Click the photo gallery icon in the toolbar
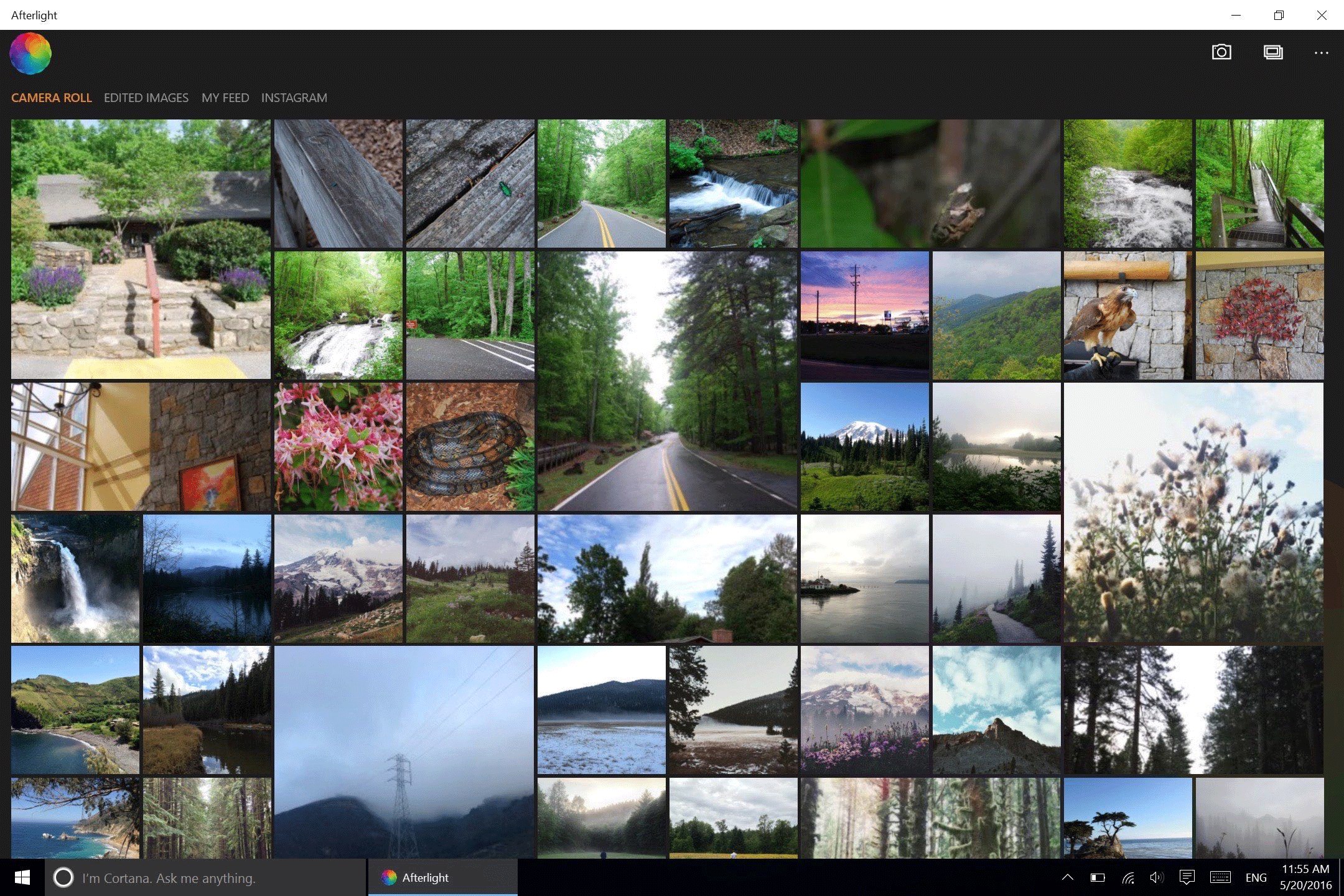 pos(1273,52)
